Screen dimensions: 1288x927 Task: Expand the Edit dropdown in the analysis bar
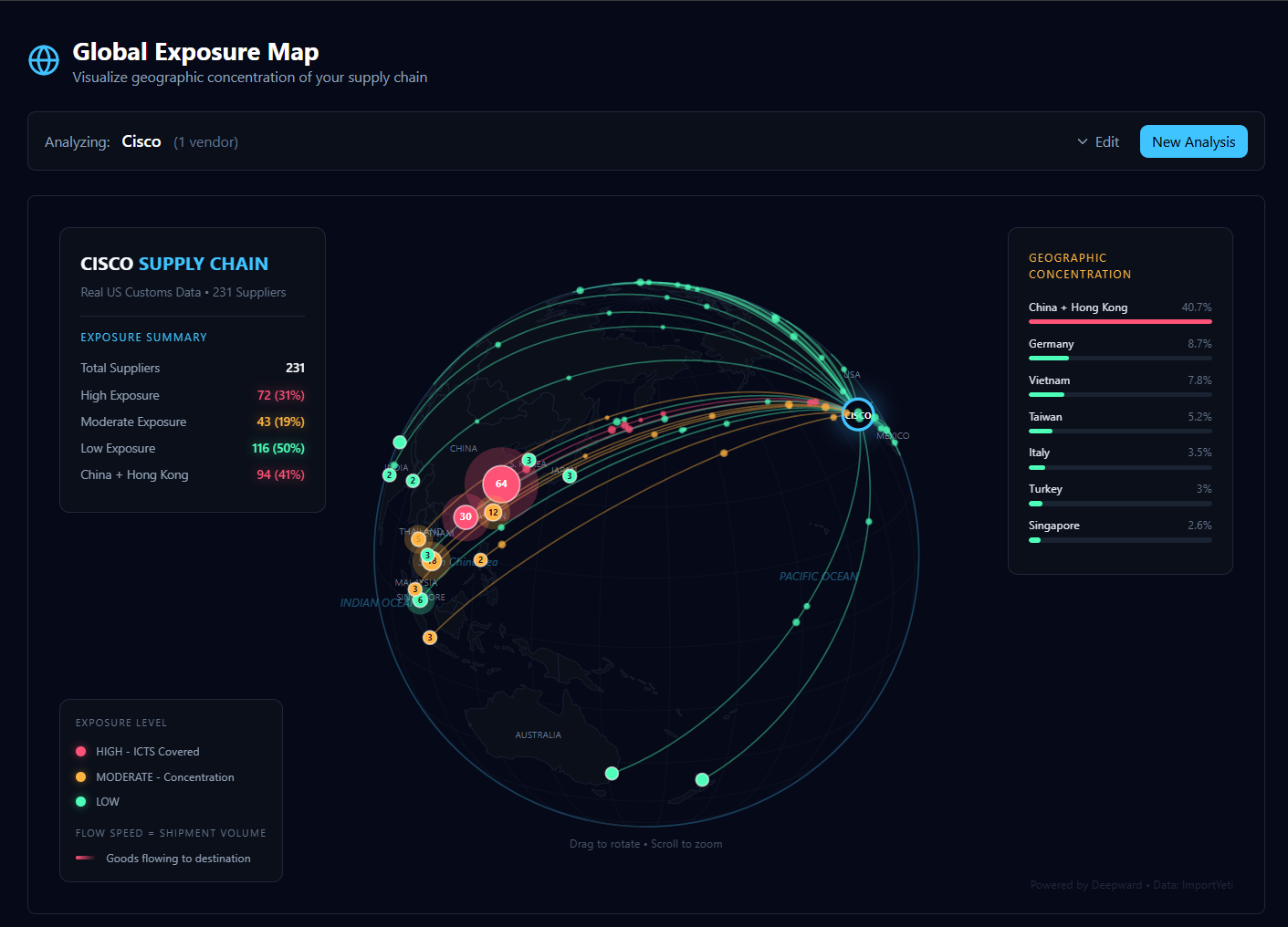coord(1098,141)
